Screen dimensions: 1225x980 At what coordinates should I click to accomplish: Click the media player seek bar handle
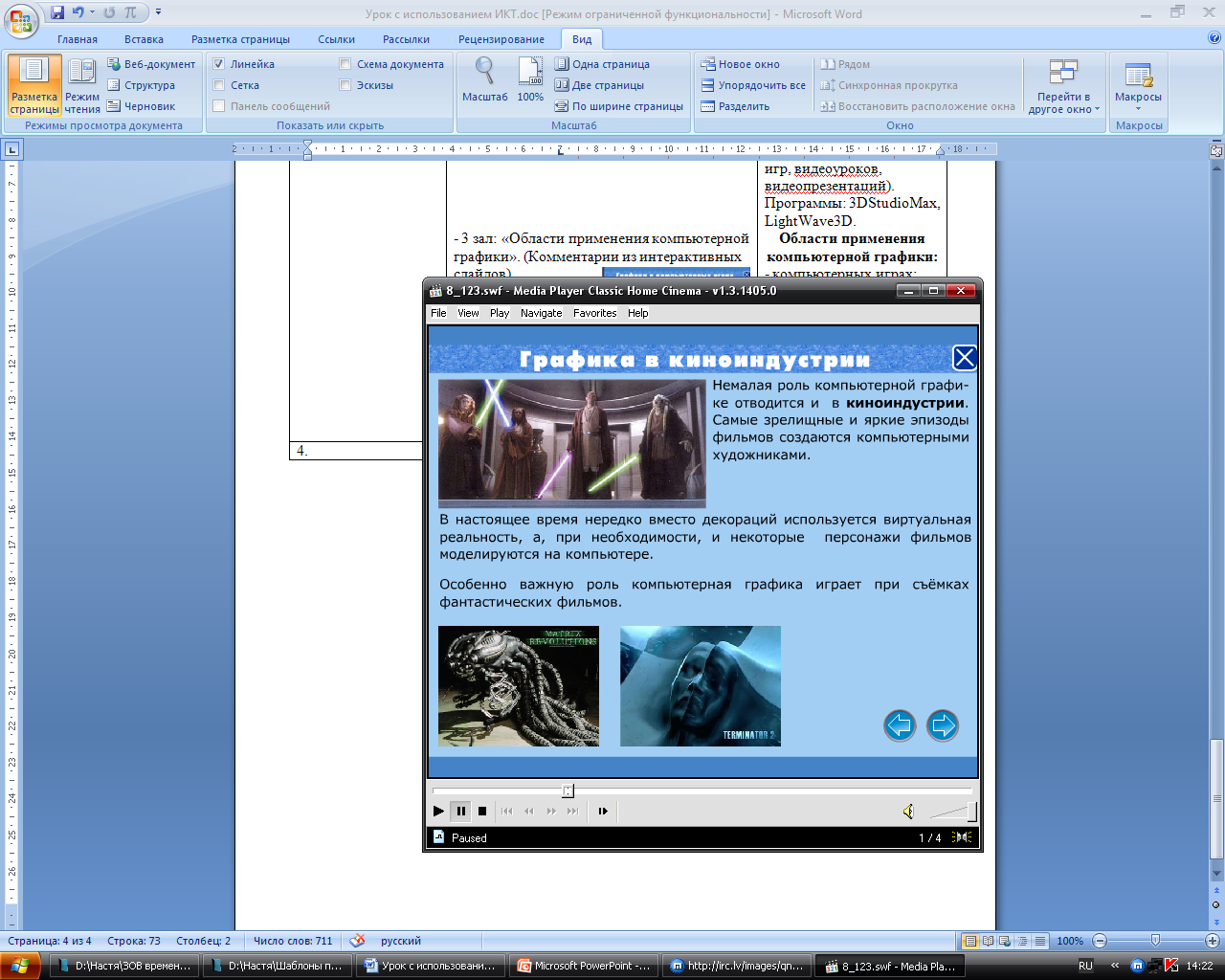[568, 791]
